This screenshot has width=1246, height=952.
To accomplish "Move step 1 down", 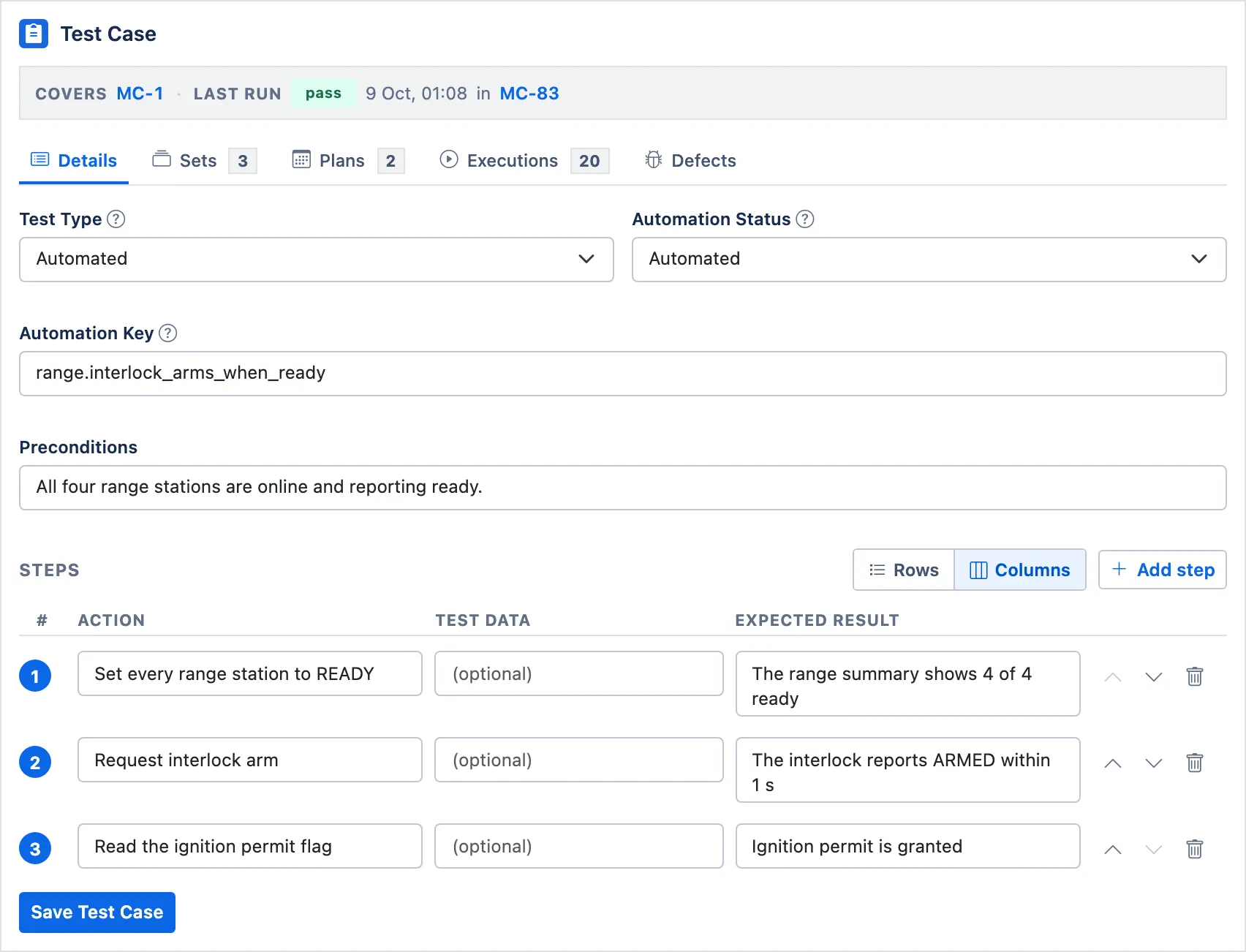I will [x=1154, y=676].
